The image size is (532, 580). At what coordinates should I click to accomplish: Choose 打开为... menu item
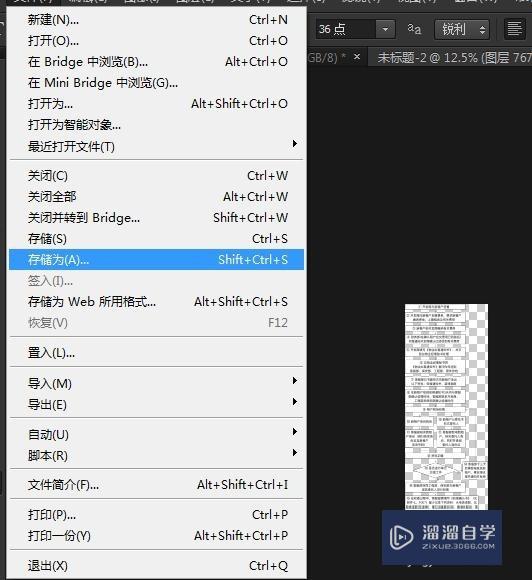pyautogui.click(x=156, y=104)
